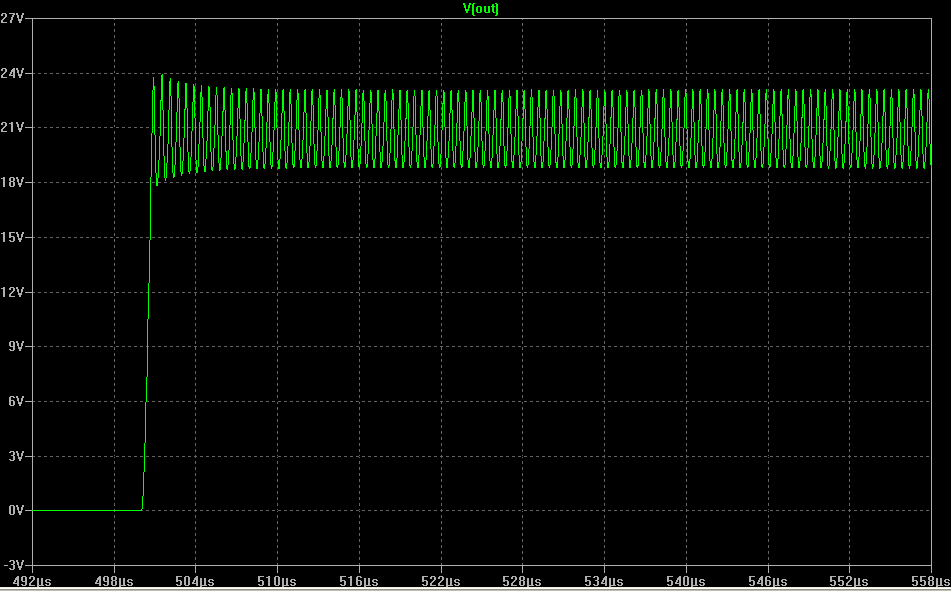Click the 528µs time axis label

[522, 581]
